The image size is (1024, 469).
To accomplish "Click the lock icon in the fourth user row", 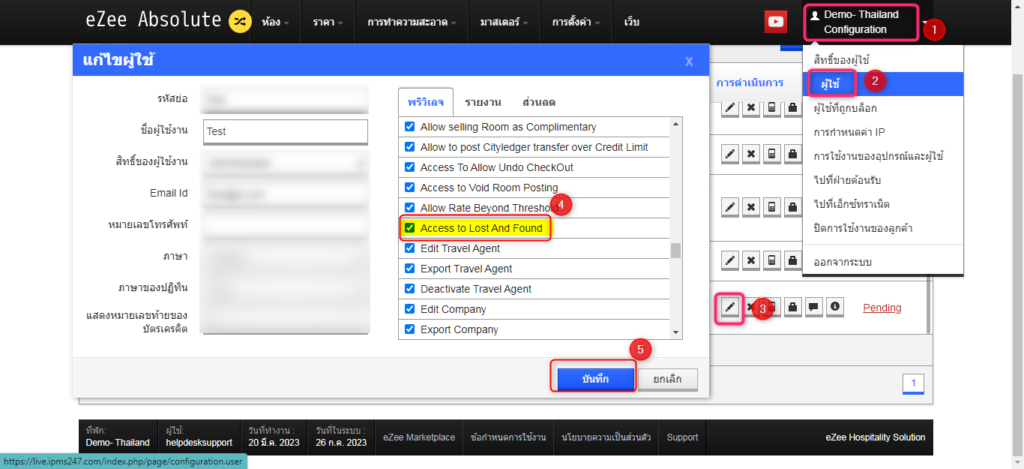I will [792, 261].
